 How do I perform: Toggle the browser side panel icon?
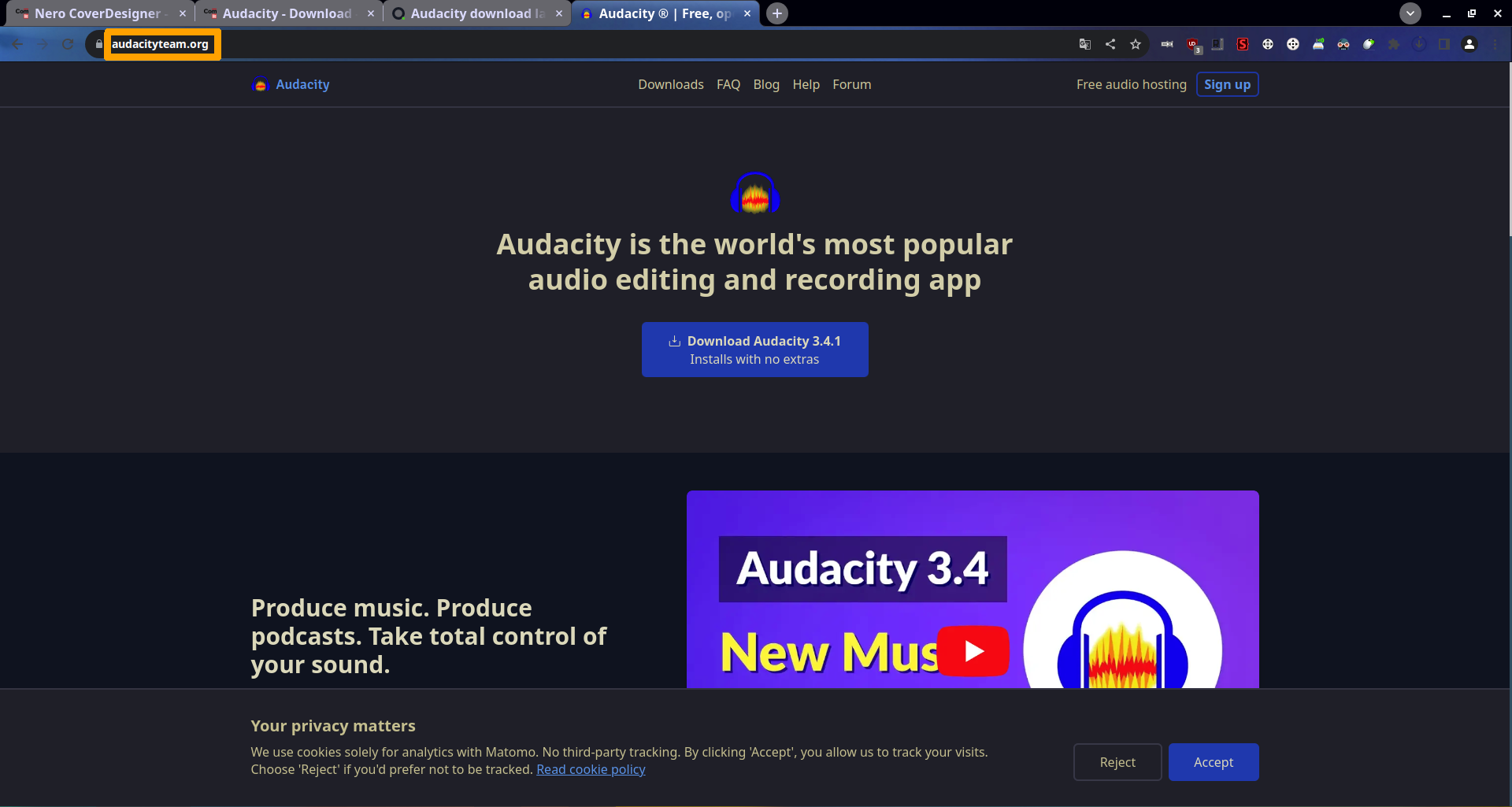pos(1444,44)
